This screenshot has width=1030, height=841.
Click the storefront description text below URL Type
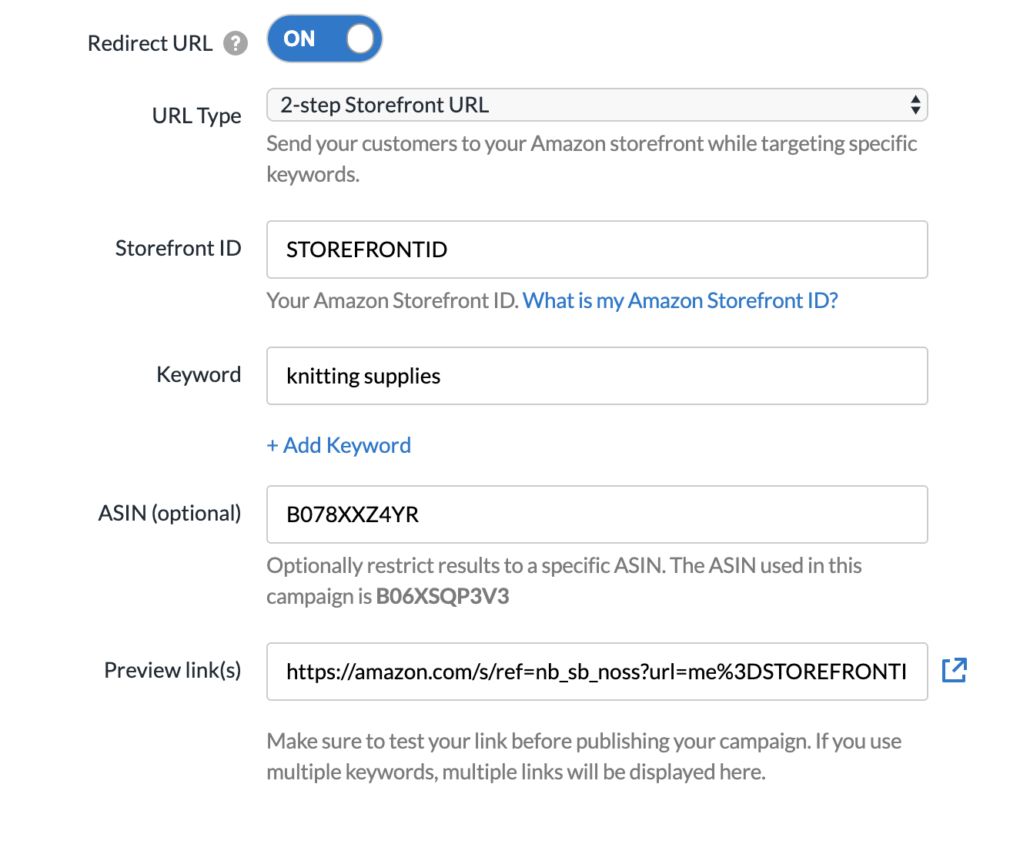pos(591,158)
